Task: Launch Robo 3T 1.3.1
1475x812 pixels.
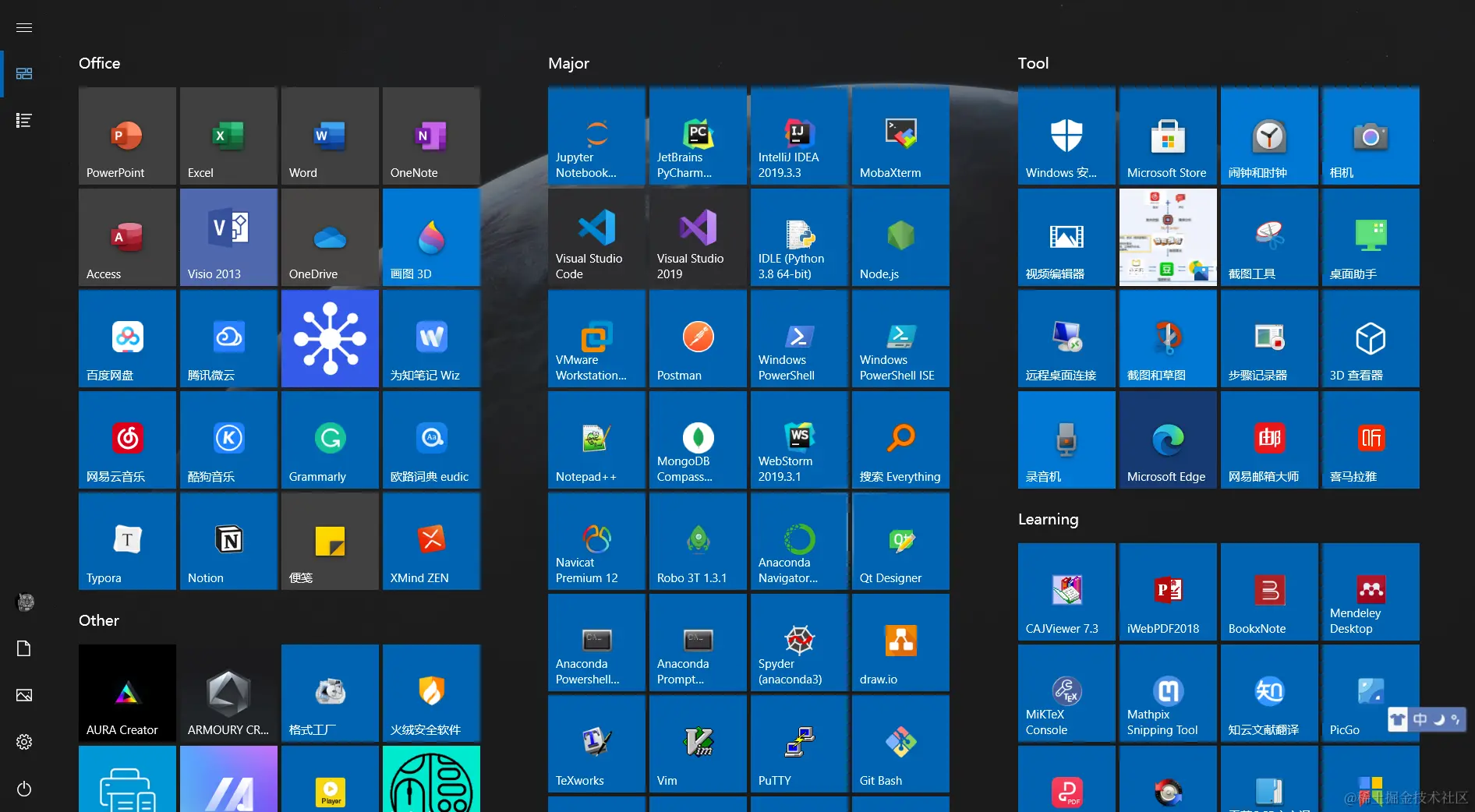Action: pos(698,541)
